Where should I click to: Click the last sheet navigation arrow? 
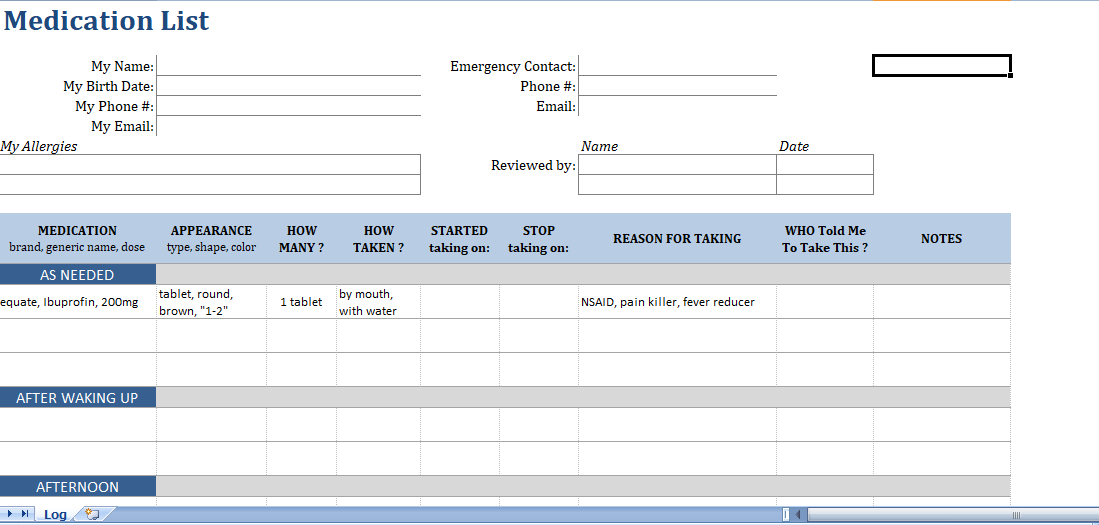(25, 514)
